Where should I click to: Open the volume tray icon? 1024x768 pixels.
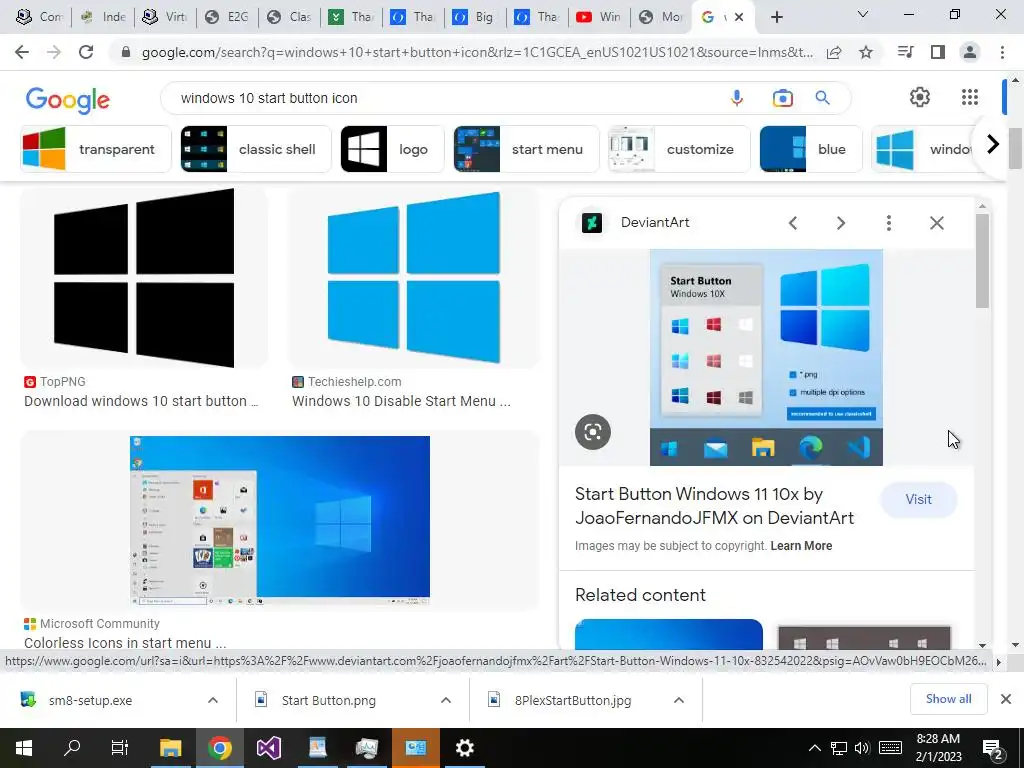coord(862,748)
